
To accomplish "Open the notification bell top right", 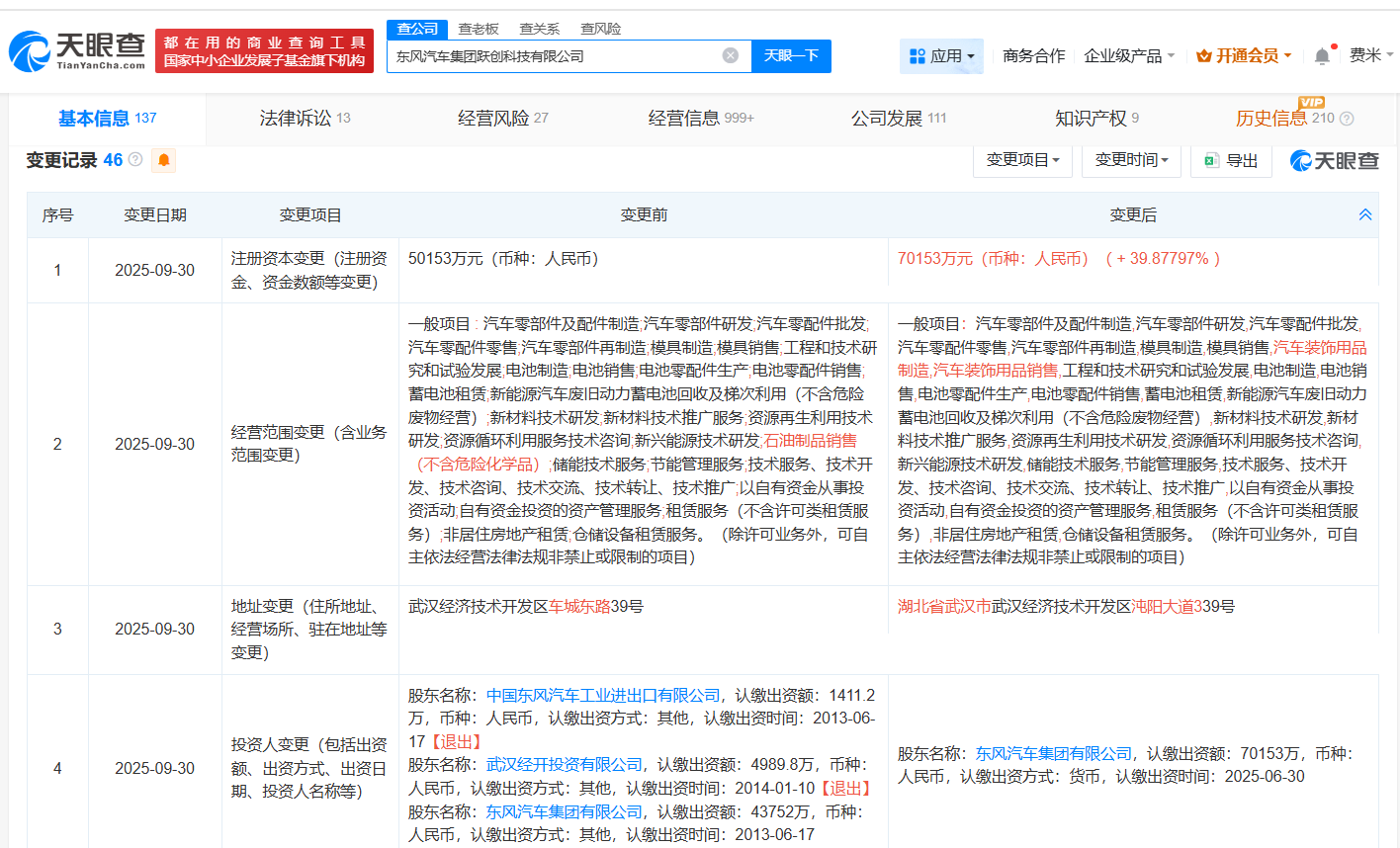I will (x=1322, y=56).
